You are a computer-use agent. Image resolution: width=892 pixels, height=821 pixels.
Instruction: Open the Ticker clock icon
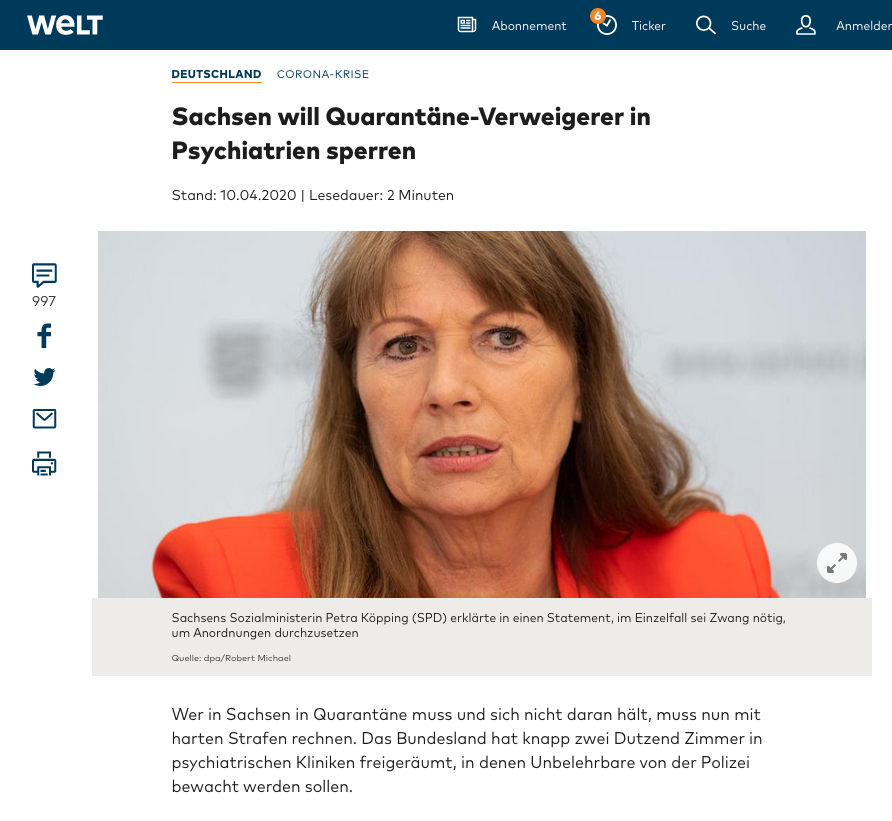(x=607, y=26)
